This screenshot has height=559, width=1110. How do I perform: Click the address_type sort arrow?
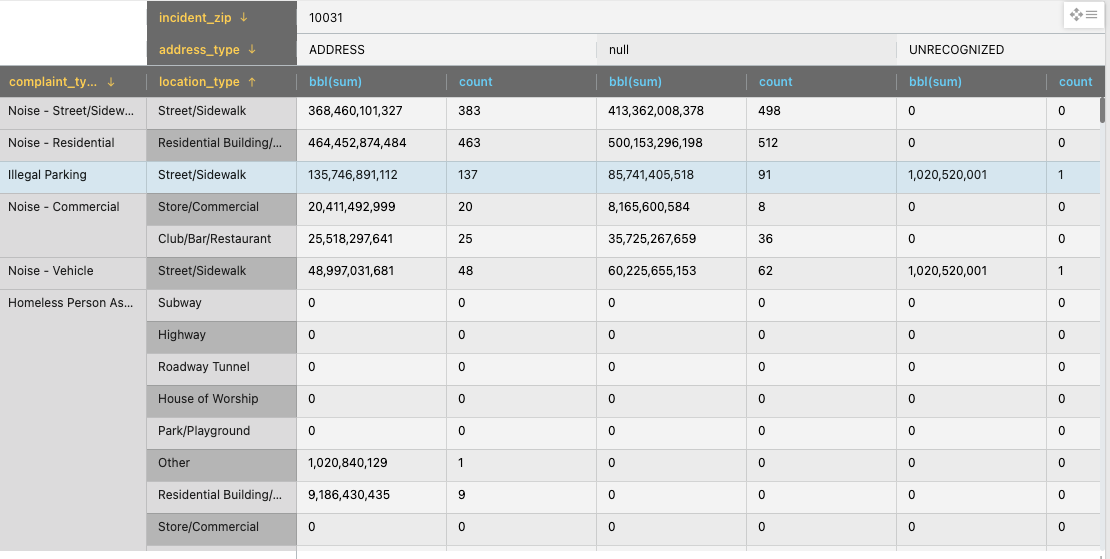(x=252, y=50)
